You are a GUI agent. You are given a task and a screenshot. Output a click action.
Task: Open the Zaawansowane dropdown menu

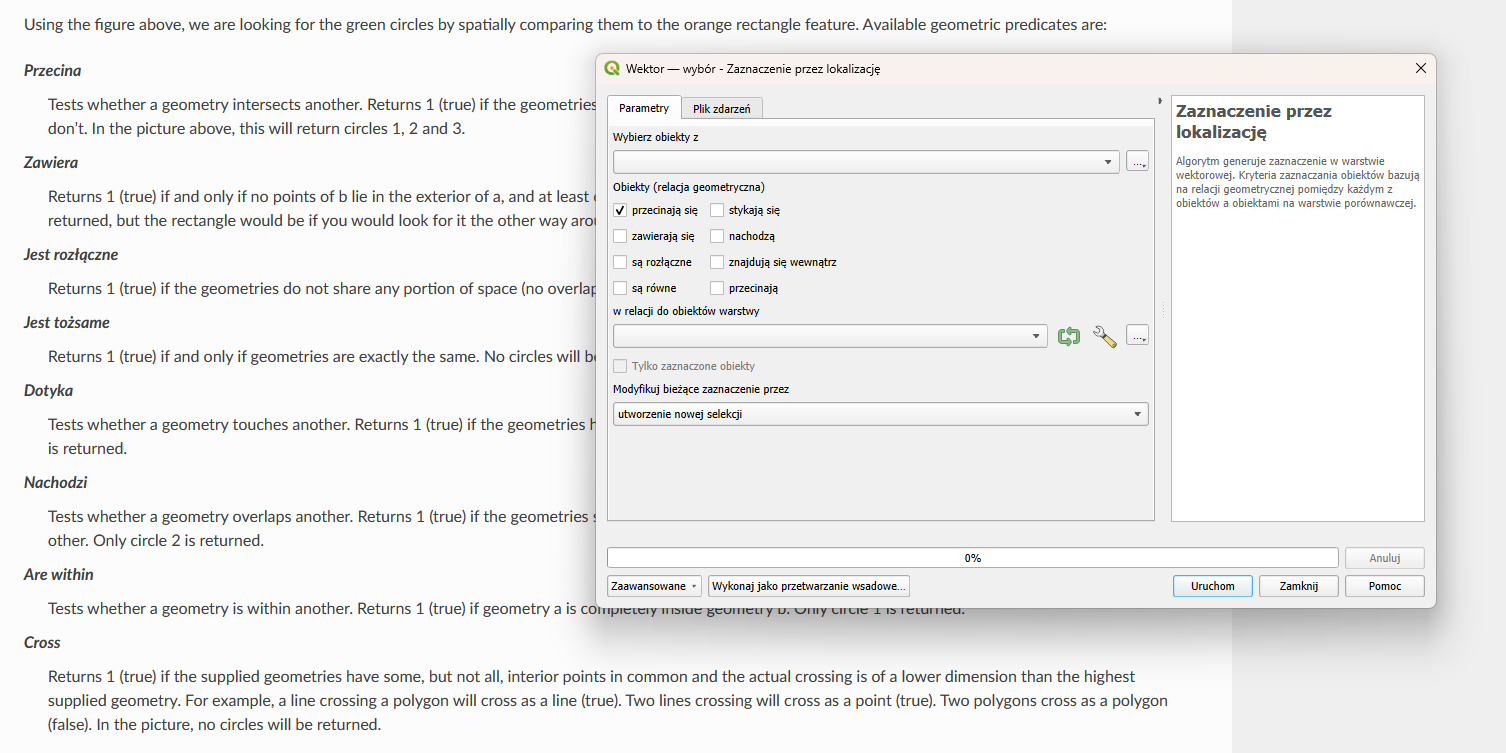click(x=654, y=586)
